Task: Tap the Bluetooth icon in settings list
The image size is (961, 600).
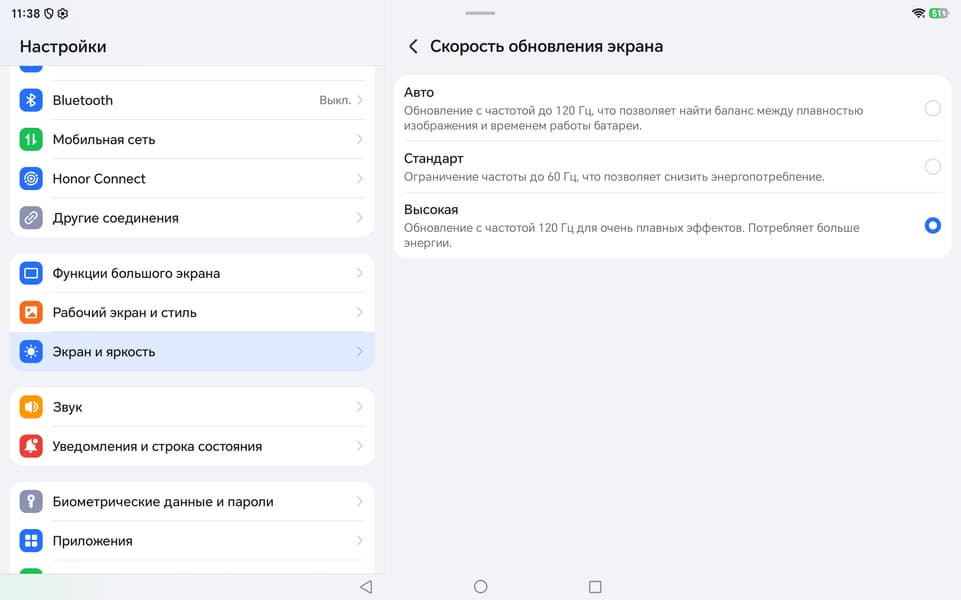Action: [31, 100]
